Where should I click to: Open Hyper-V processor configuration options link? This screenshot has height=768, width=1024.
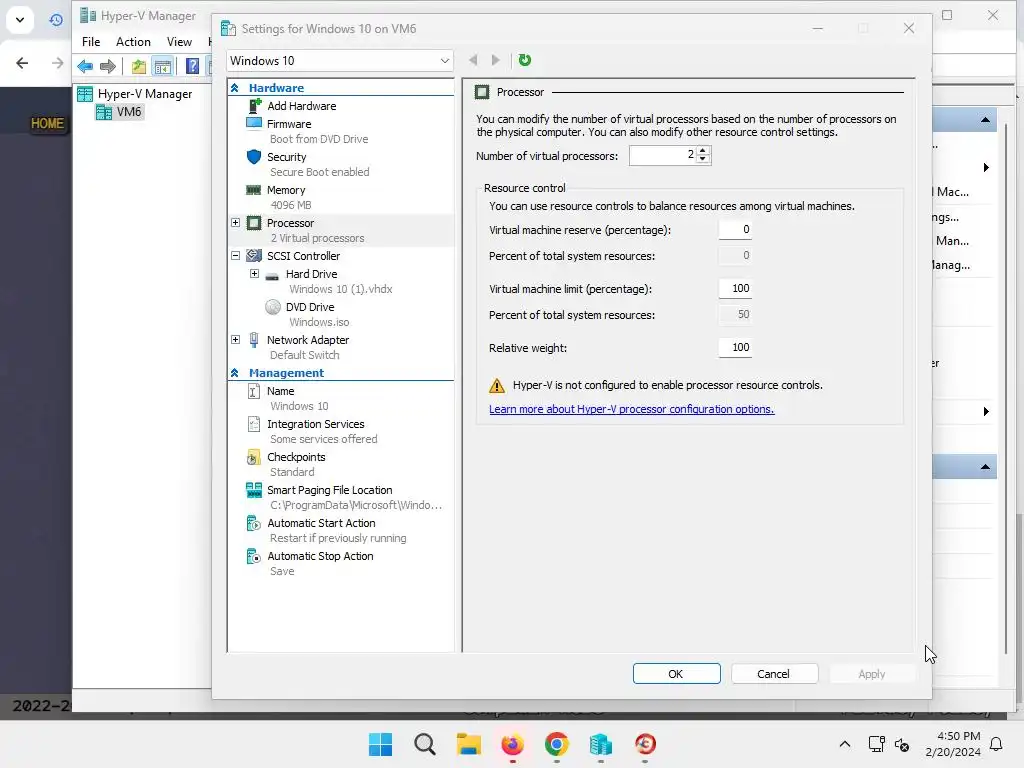[632, 409]
